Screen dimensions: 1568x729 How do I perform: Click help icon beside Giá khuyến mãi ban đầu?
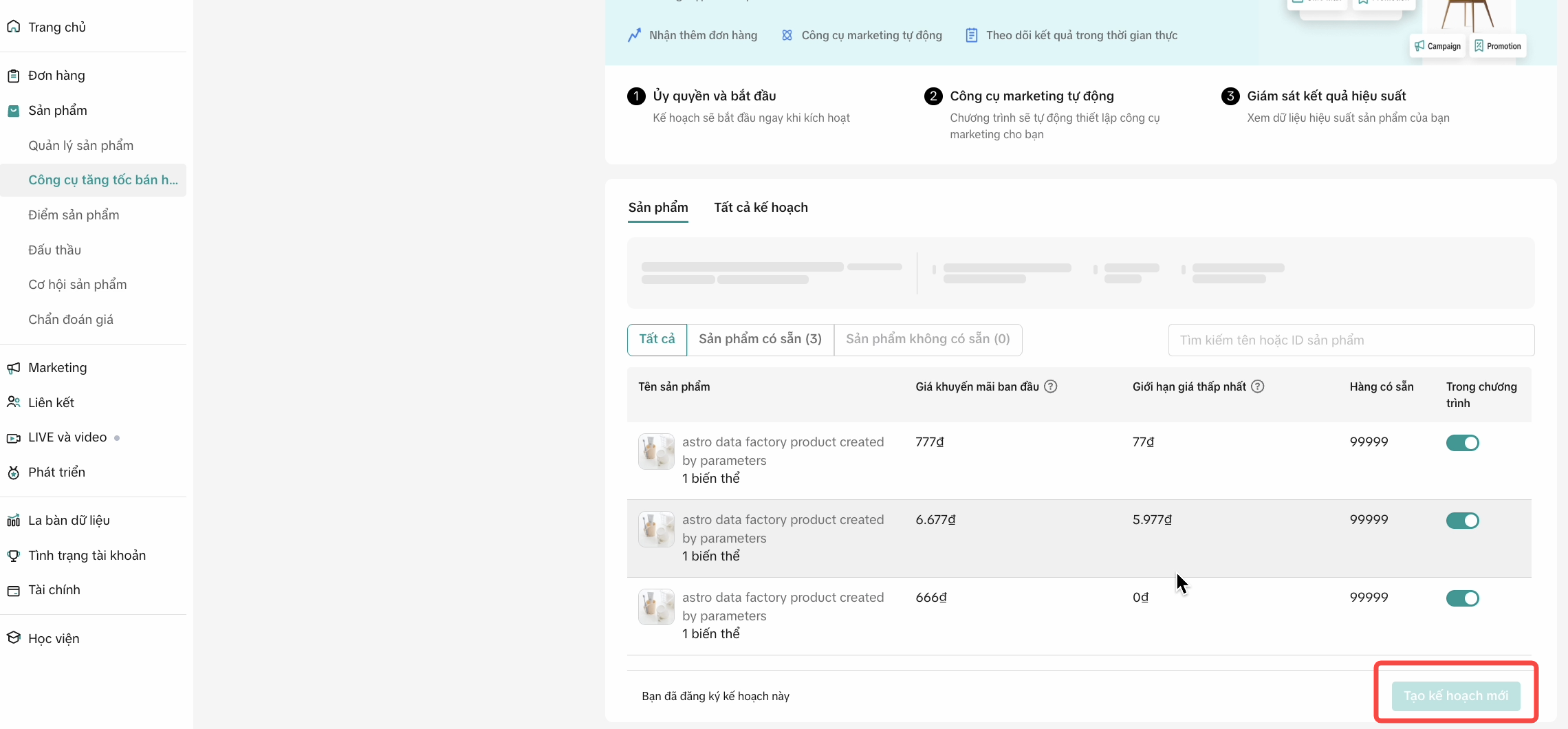(x=1050, y=387)
